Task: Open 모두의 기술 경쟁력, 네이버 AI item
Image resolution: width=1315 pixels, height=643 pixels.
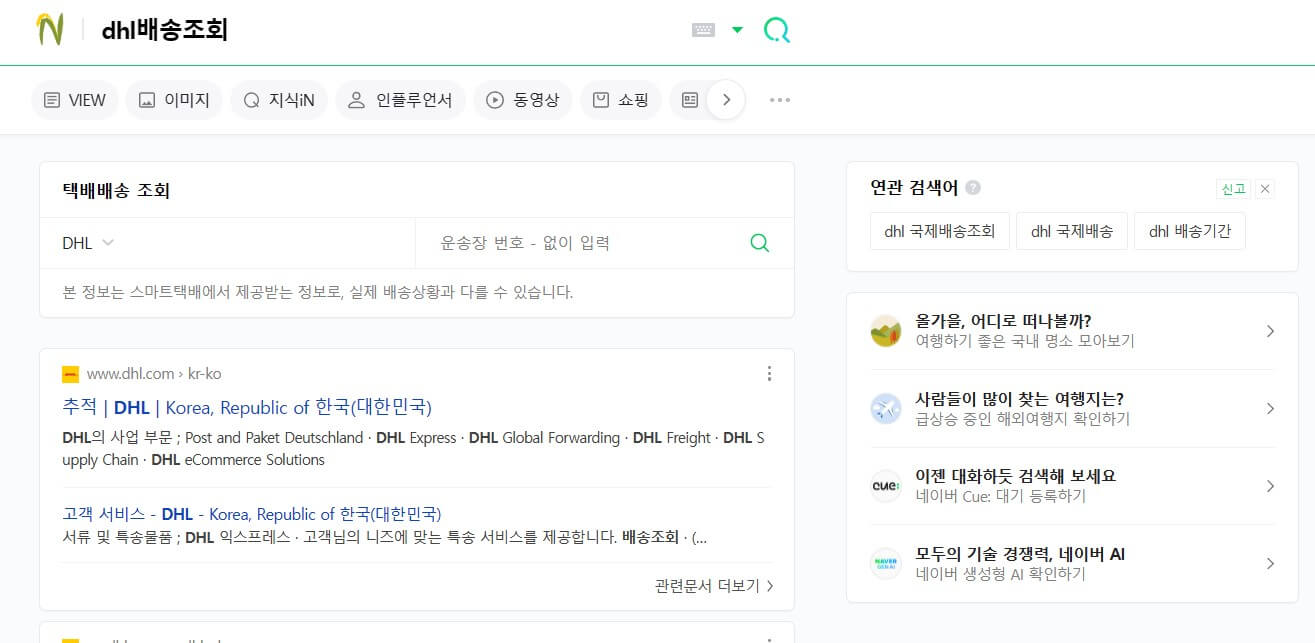Action: 1072,563
